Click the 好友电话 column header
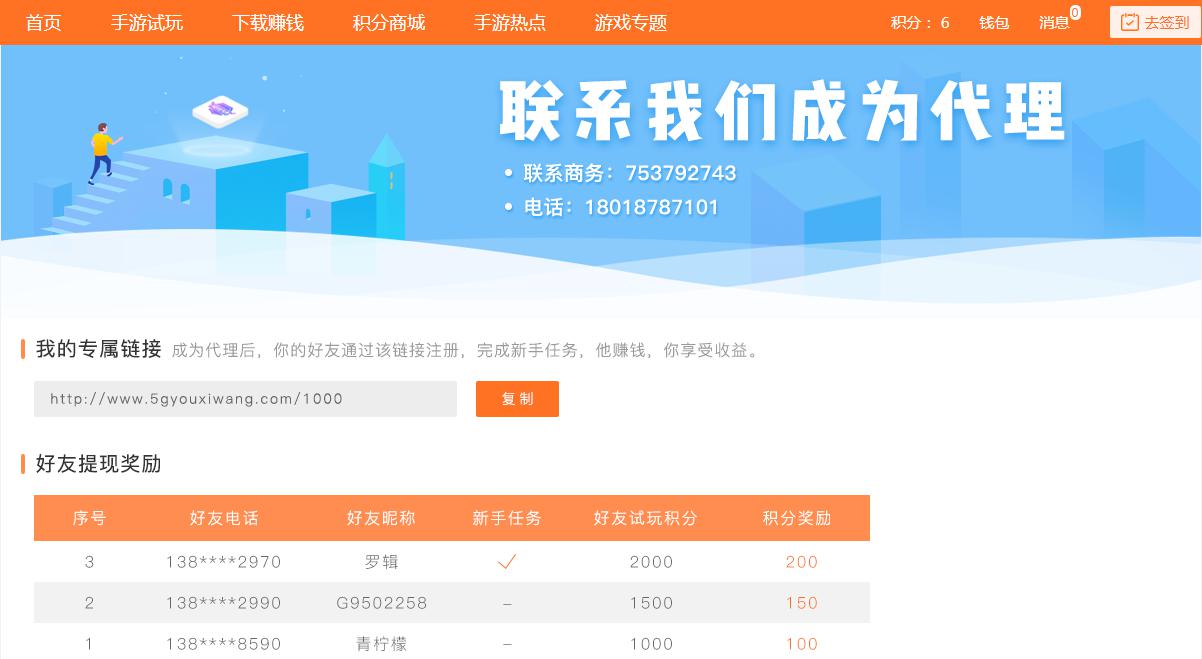 [x=224, y=518]
